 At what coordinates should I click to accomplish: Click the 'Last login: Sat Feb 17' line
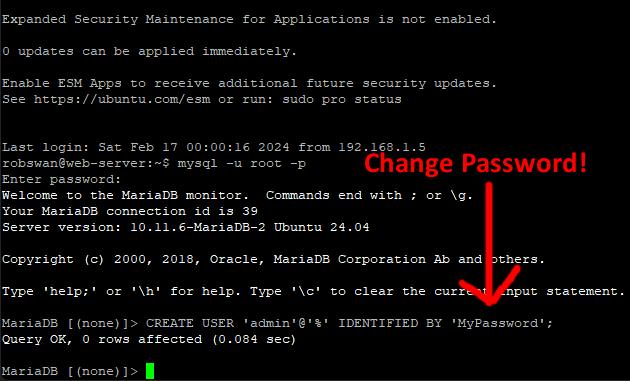[x=214, y=147]
